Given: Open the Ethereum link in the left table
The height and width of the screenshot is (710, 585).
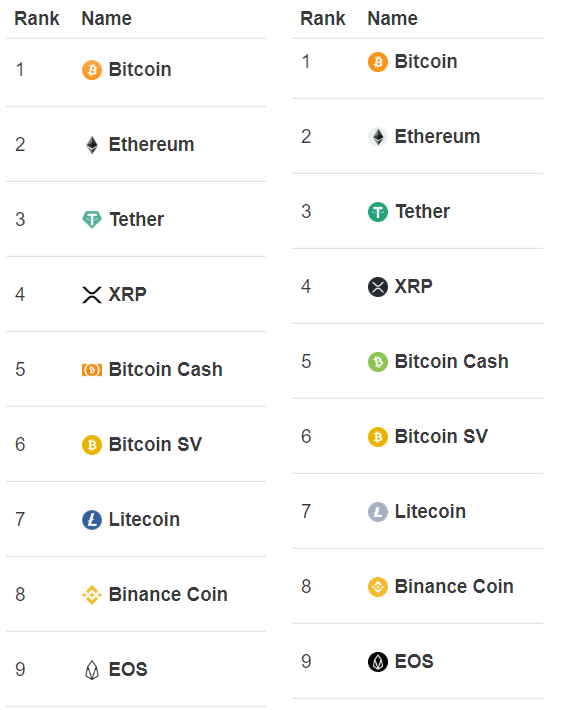Looking at the screenshot, I should pyautogui.click(x=151, y=145).
